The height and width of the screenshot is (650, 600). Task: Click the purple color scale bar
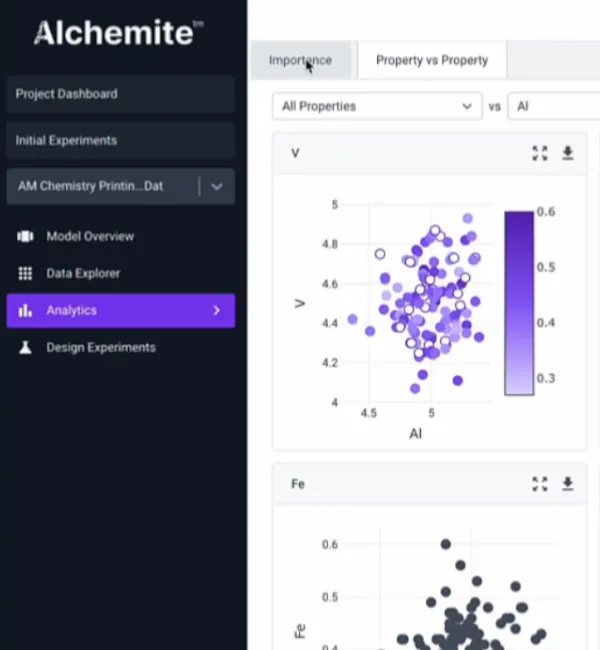click(519, 302)
